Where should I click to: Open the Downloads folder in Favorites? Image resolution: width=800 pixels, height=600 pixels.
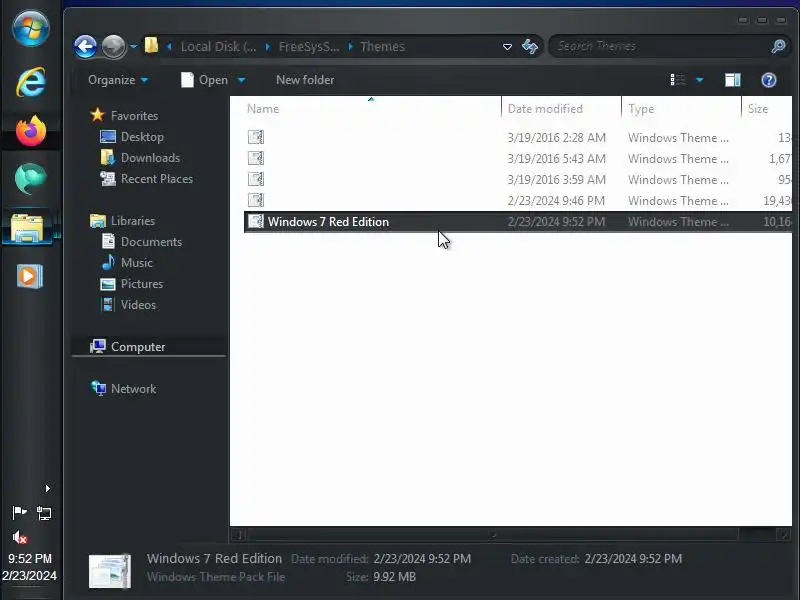(x=140, y=158)
